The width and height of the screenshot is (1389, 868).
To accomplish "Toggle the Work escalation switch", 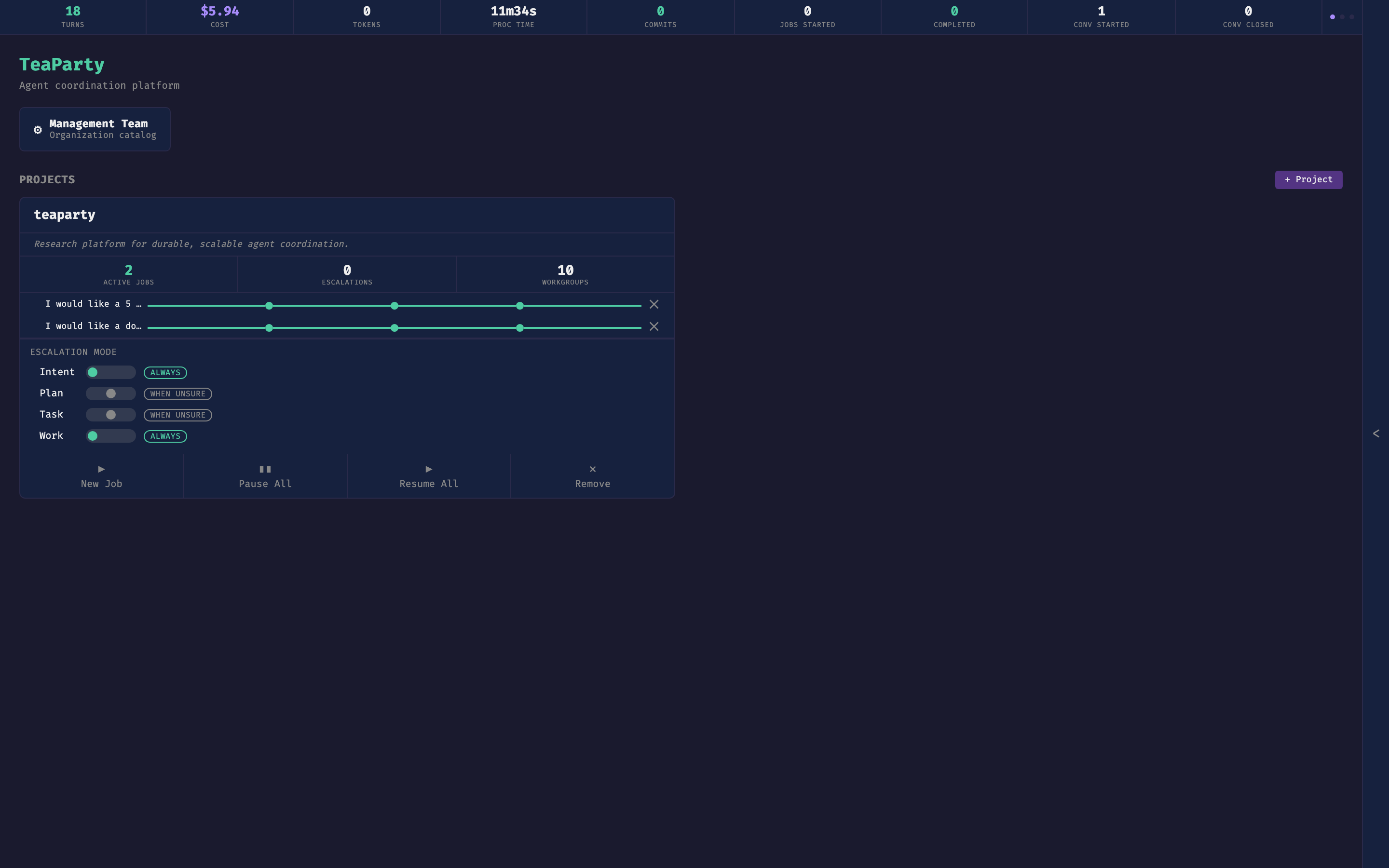I will [x=111, y=436].
